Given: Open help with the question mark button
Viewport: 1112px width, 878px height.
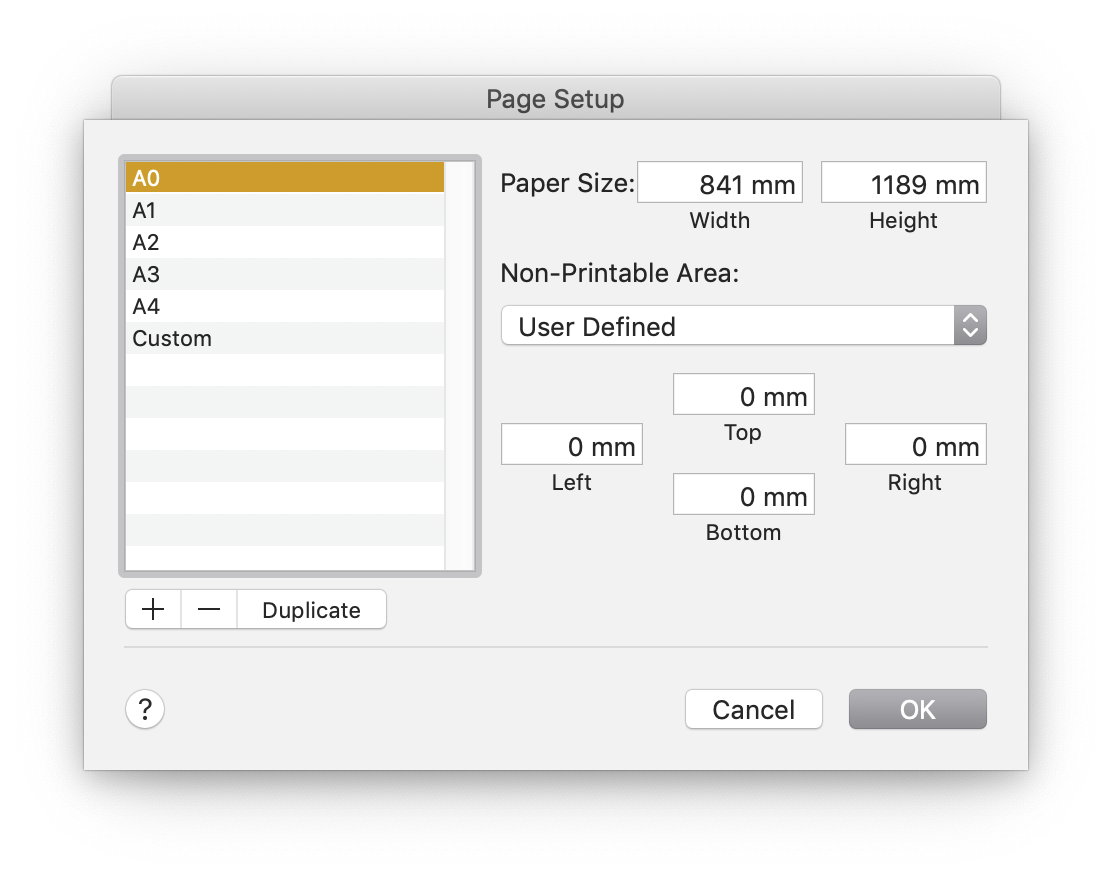Looking at the screenshot, I should pos(145,709).
